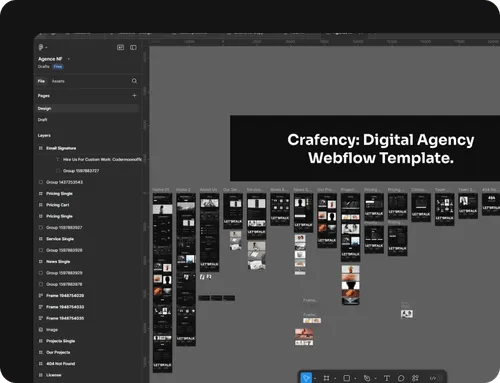Screen dimensions: 500x383
Task: Select the Design page
Action: tap(87, 108)
